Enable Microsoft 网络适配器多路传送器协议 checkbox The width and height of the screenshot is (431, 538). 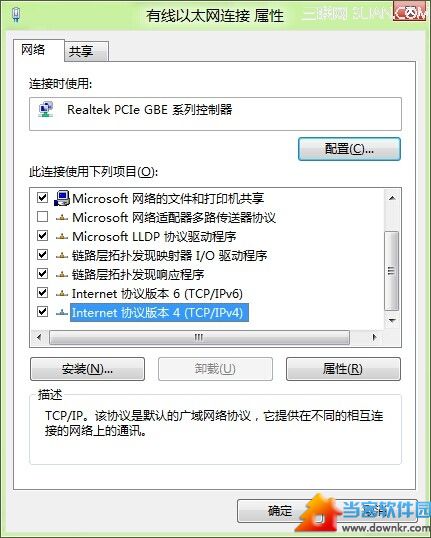click(42, 217)
